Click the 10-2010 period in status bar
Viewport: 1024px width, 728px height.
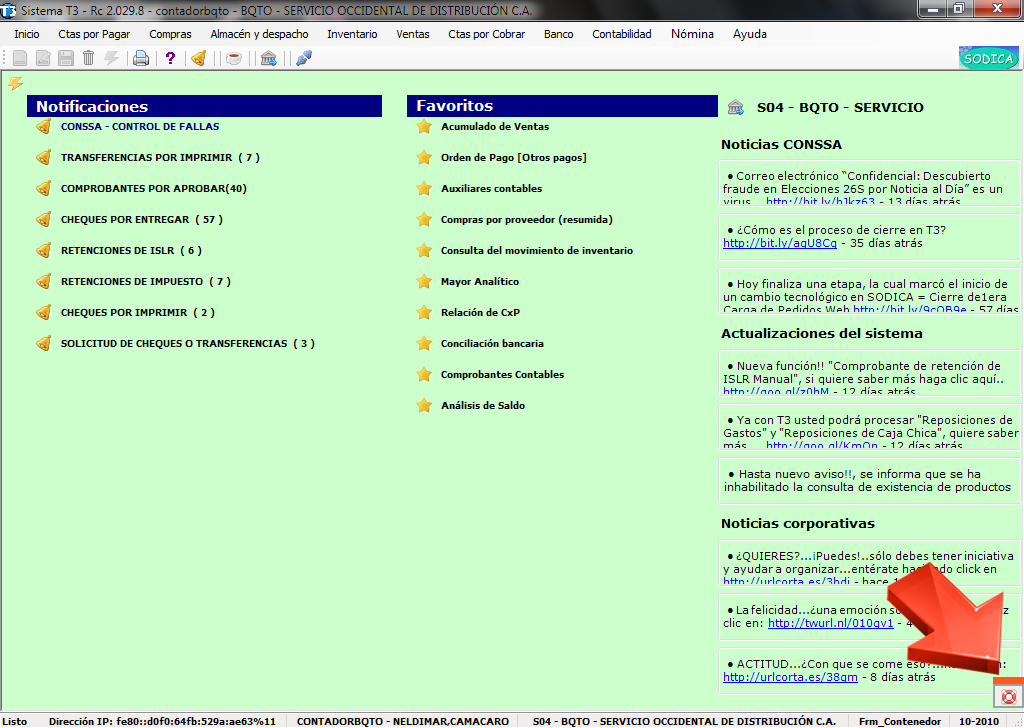(979, 721)
